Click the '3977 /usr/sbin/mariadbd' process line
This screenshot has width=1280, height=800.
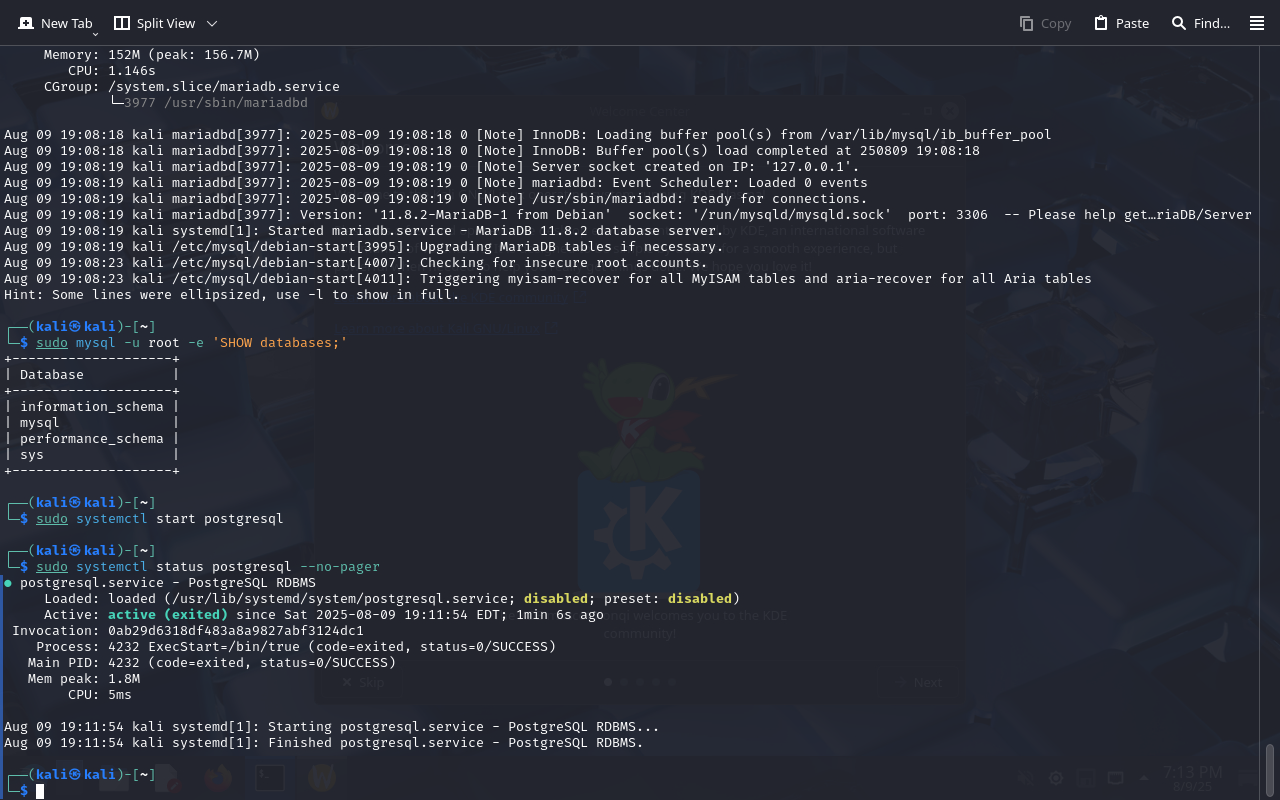[210, 103]
